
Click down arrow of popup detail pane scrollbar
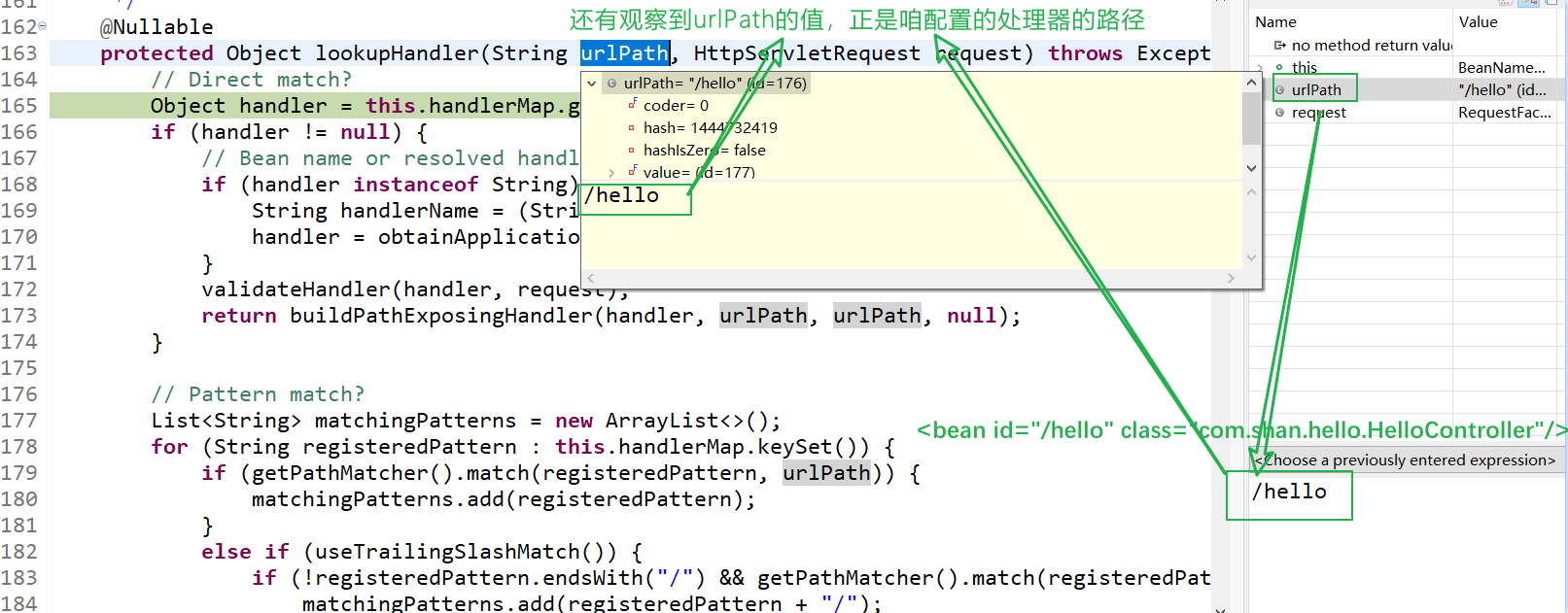coord(1251,257)
